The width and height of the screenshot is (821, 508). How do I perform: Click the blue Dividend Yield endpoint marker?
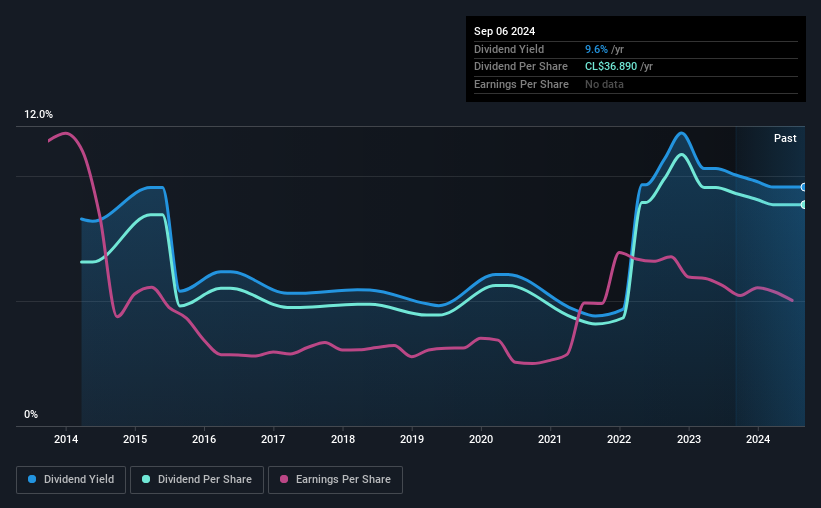804,187
